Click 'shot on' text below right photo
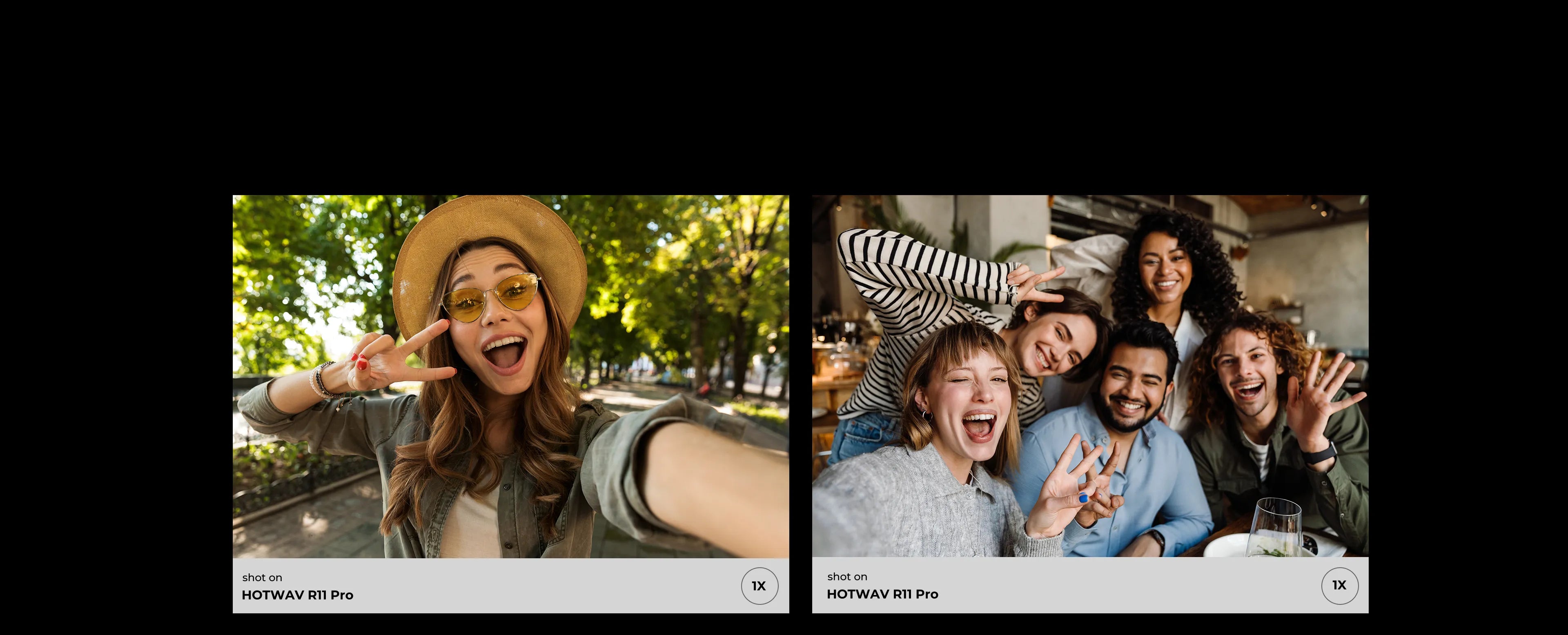Image resolution: width=1568 pixels, height=635 pixels. tap(847, 576)
